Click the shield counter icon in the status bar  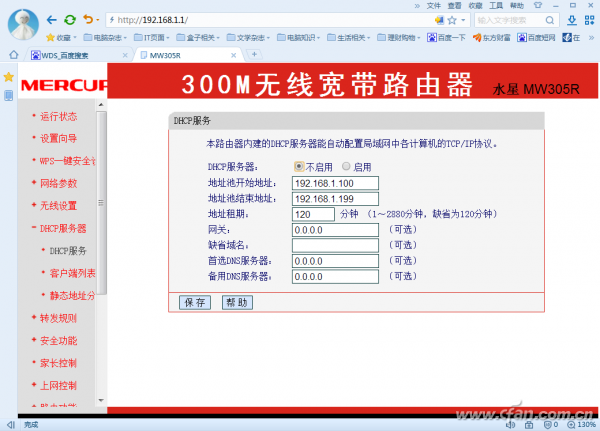(x=551, y=424)
